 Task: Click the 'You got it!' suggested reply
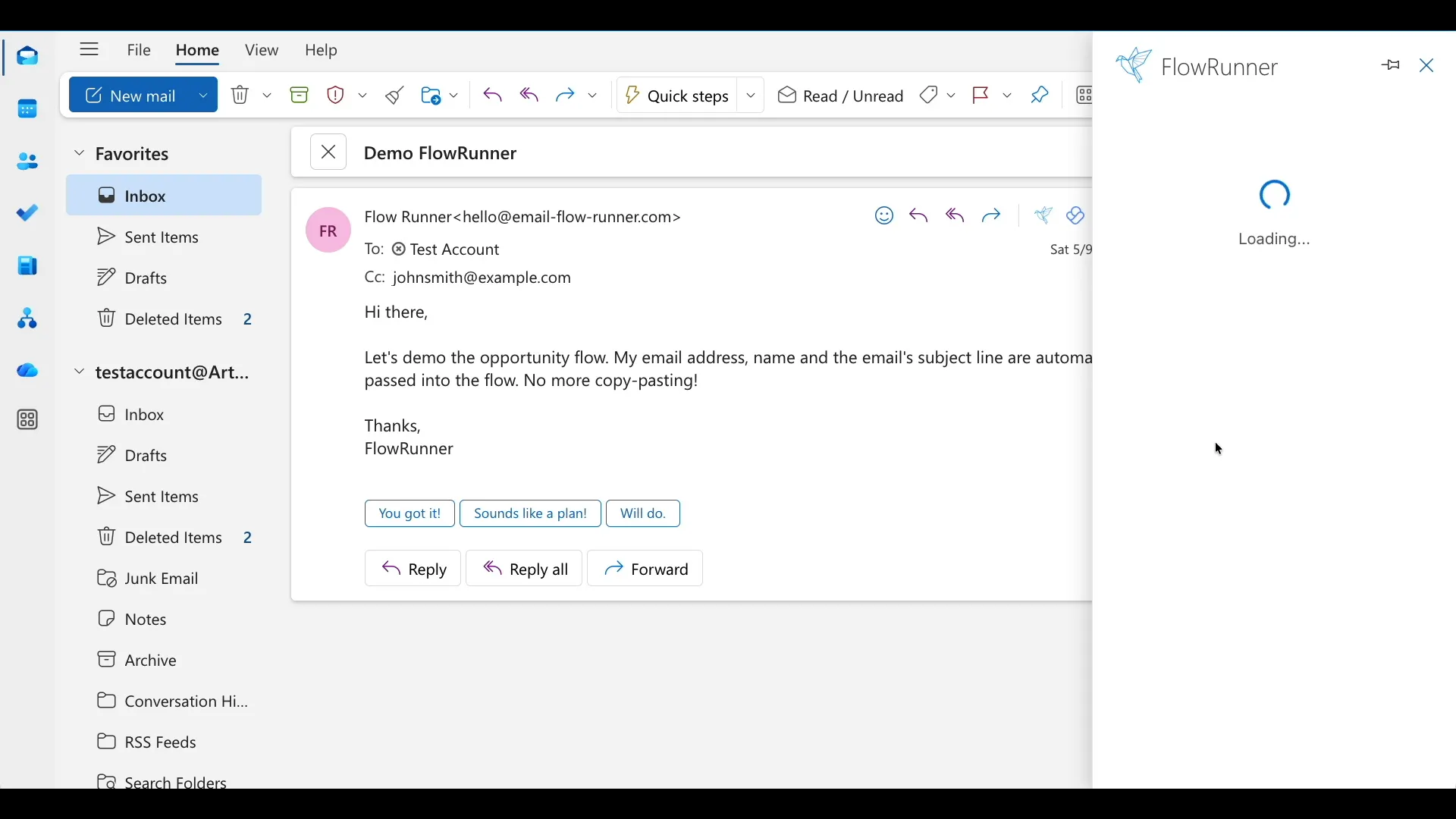[410, 515]
